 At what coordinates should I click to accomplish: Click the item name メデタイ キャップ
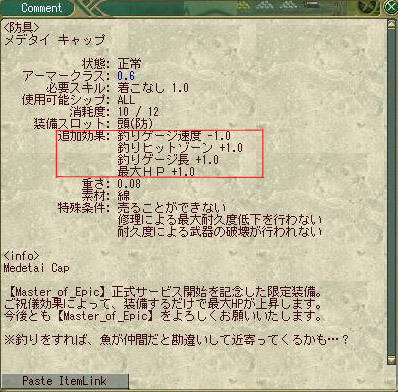click(x=55, y=40)
